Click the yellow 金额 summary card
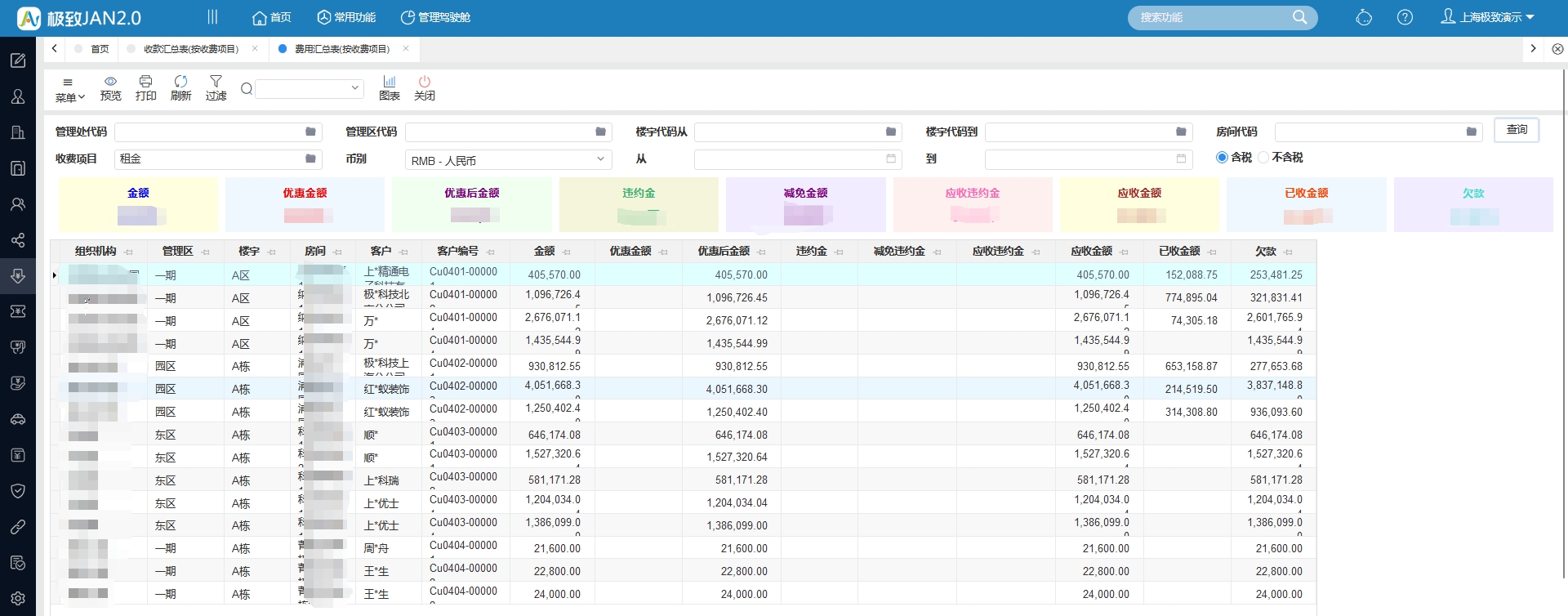 [138, 204]
